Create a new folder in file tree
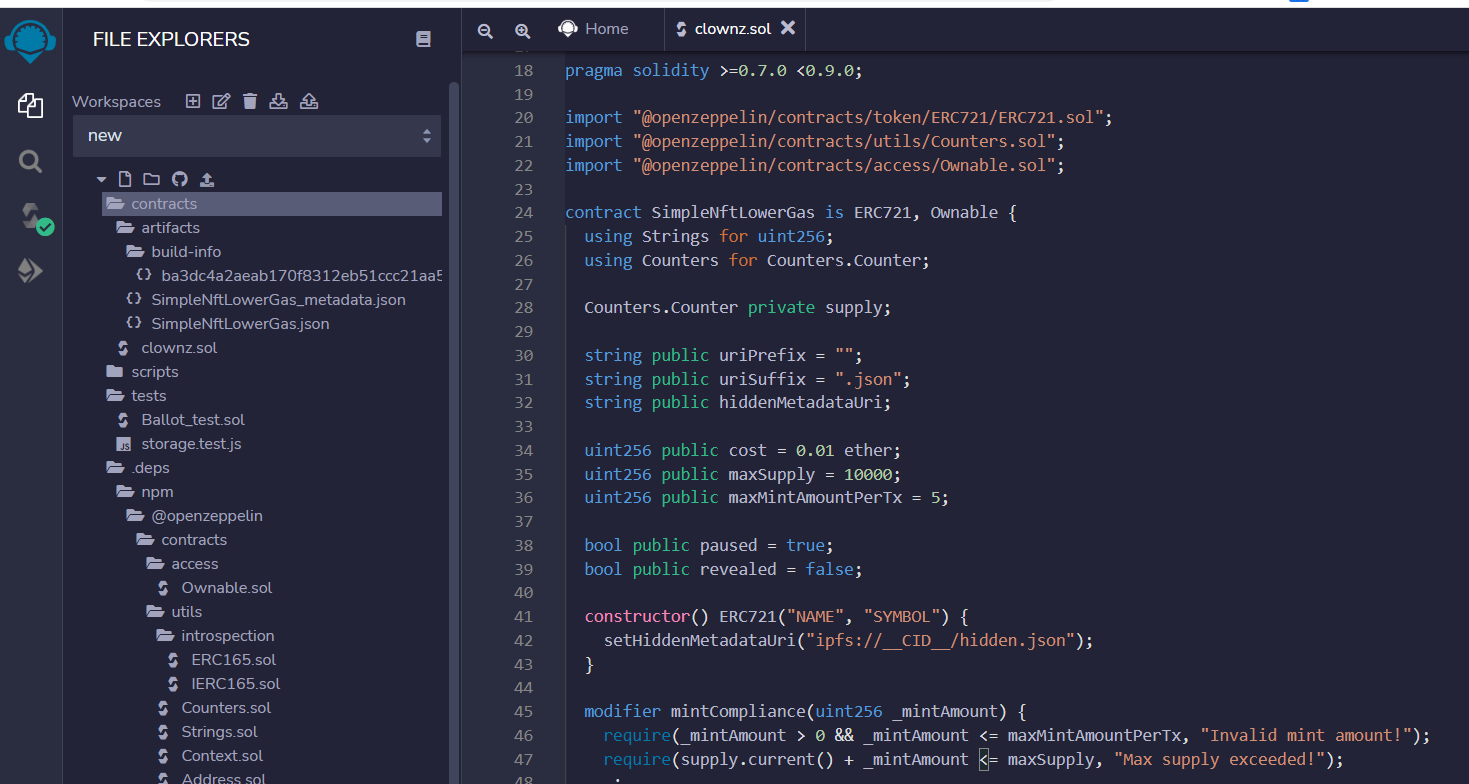Image resolution: width=1469 pixels, height=784 pixels. click(x=151, y=179)
